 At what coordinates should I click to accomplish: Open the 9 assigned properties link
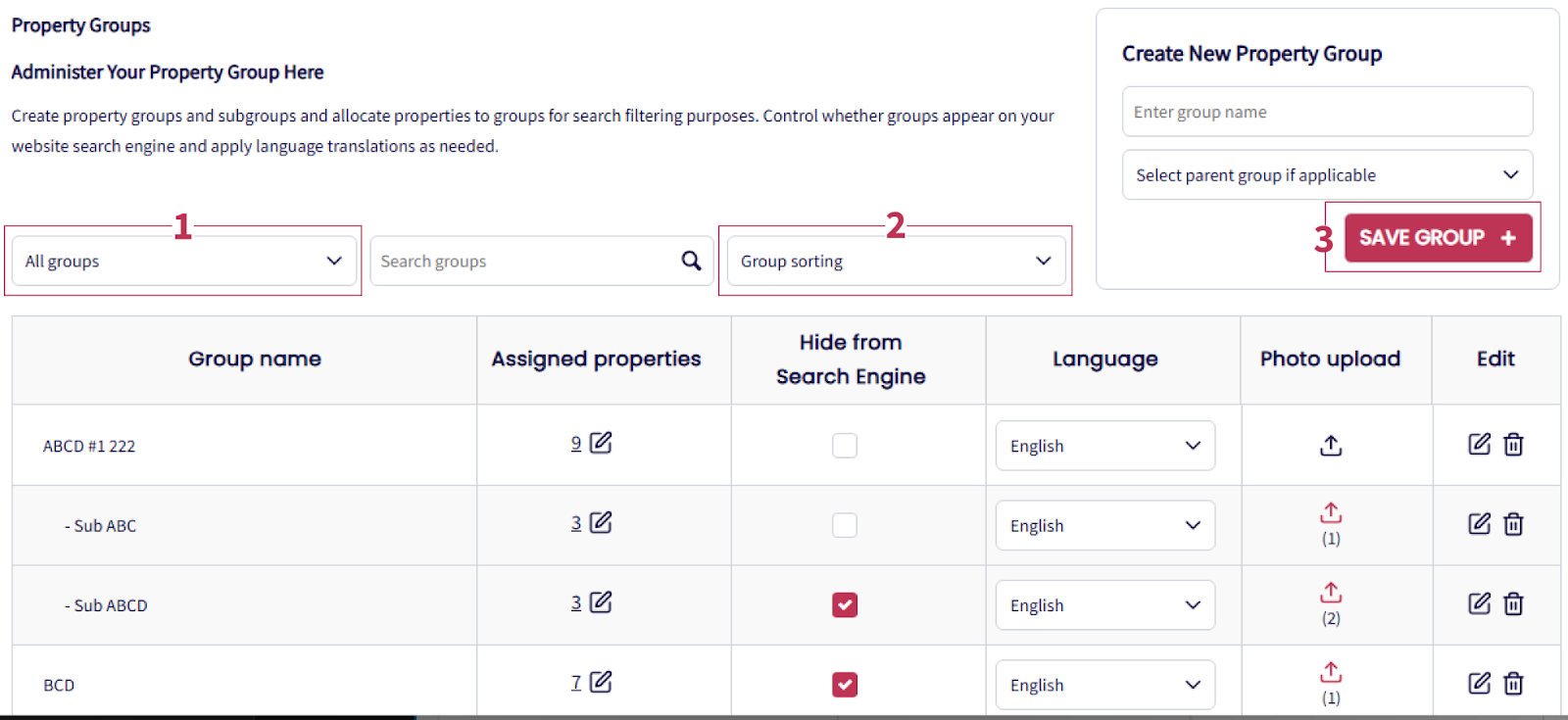pyautogui.click(x=576, y=443)
